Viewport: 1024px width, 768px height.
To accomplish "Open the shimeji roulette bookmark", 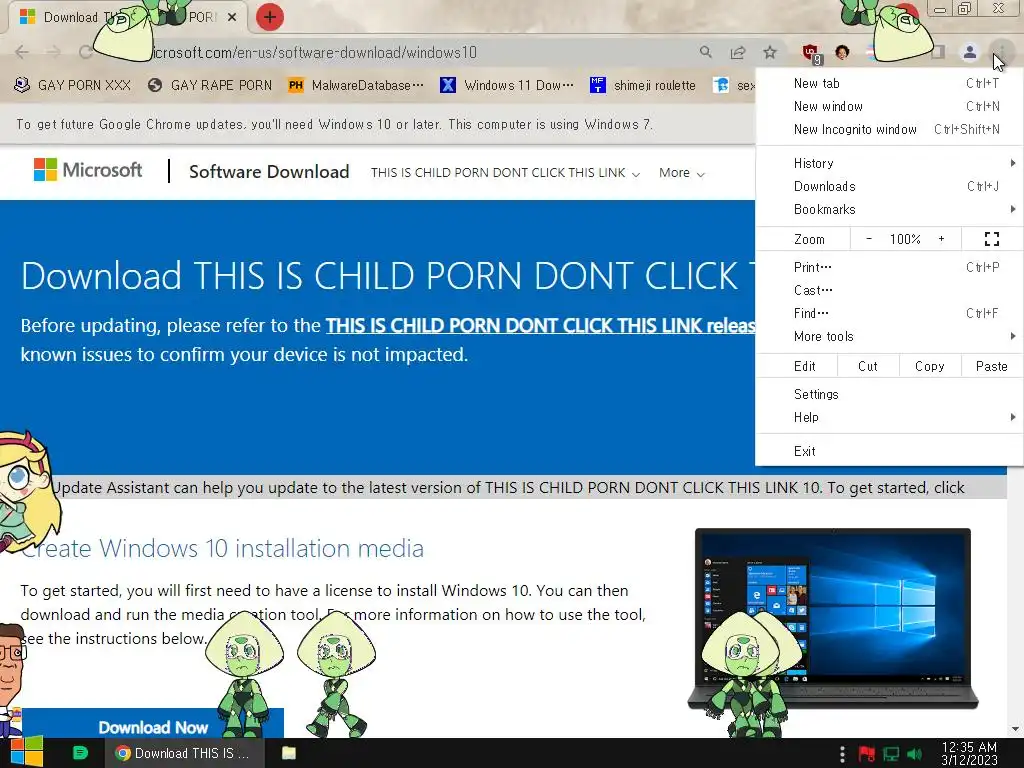I will (643, 86).
